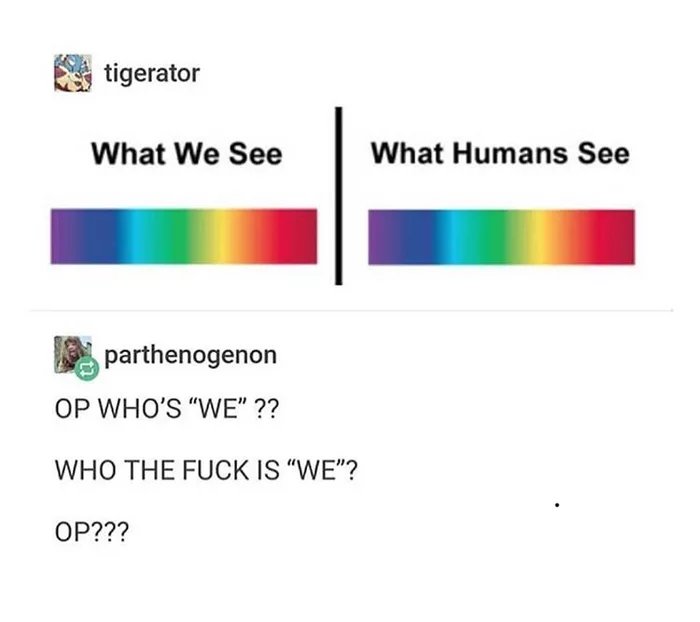Click the green reblog badge icon
Image resolution: width=700 pixels, height=622 pixels.
click(87, 369)
